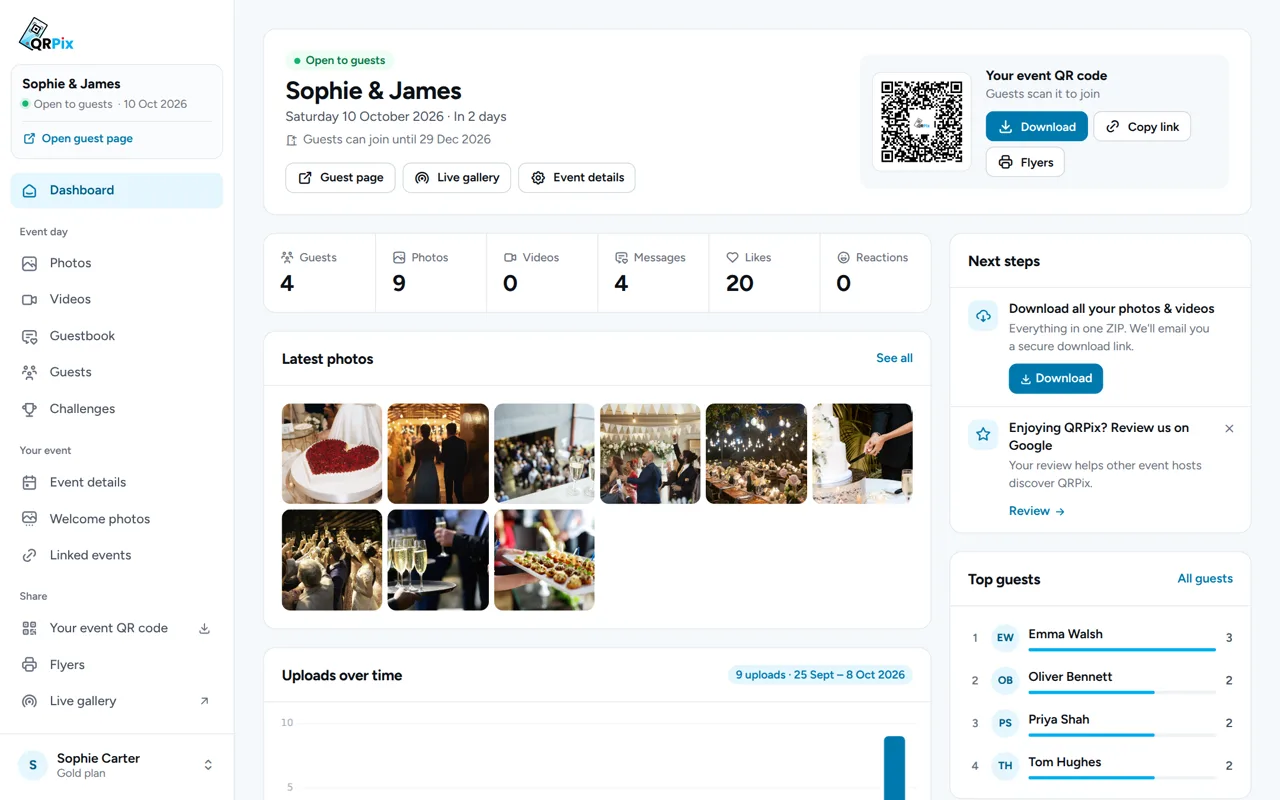Click Priya Shah's PS avatar
The width and height of the screenshot is (1280, 800).
(x=1005, y=723)
